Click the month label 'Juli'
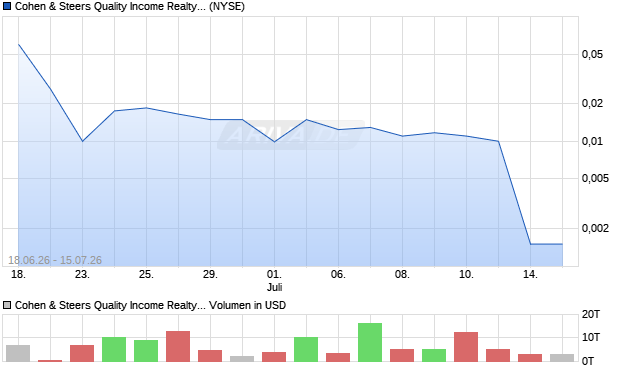620x371 pixels. tap(274, 287)
